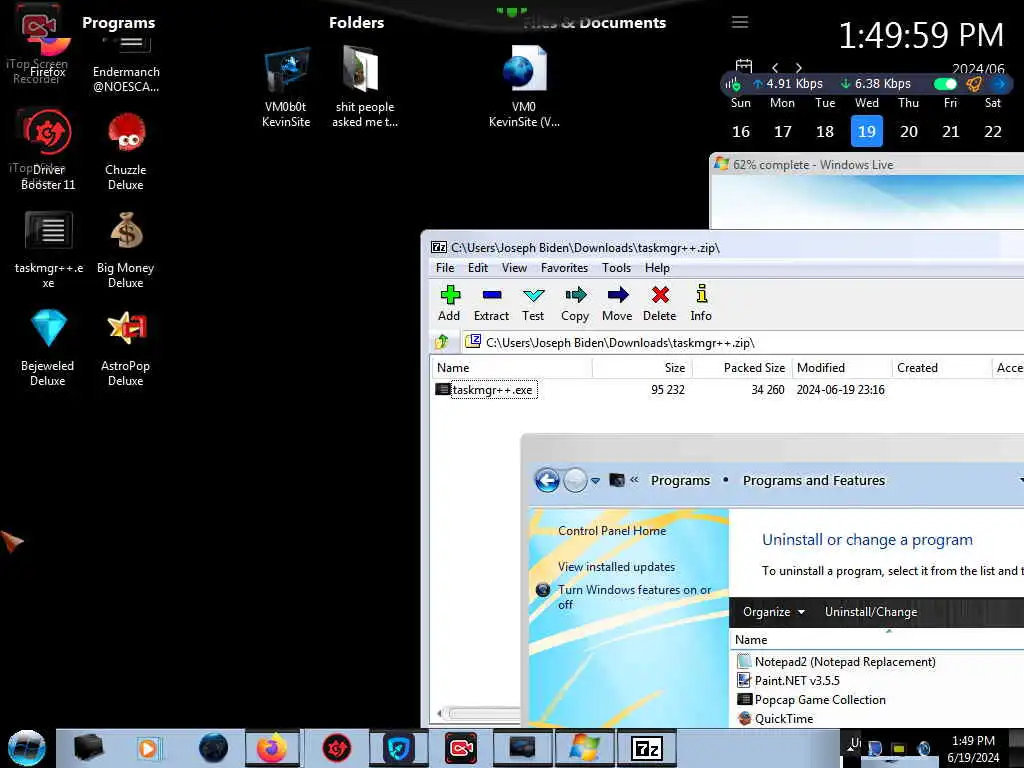Image resolution: width=1024 pixels, height=768 pixels.
Task: Run Test on the archive in 7-Zip
Action: (x=533, y=303)
